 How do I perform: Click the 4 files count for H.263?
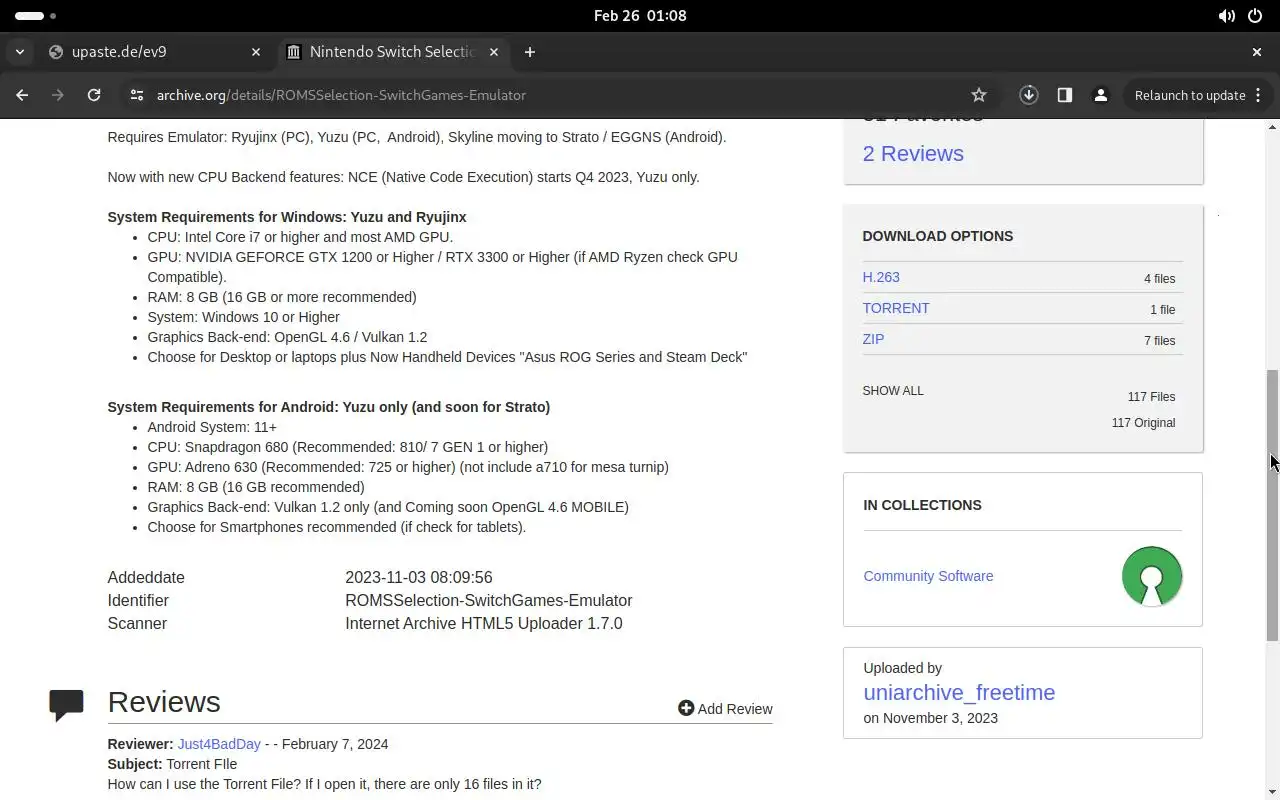pyautogui.click(x=1160, y=279)
